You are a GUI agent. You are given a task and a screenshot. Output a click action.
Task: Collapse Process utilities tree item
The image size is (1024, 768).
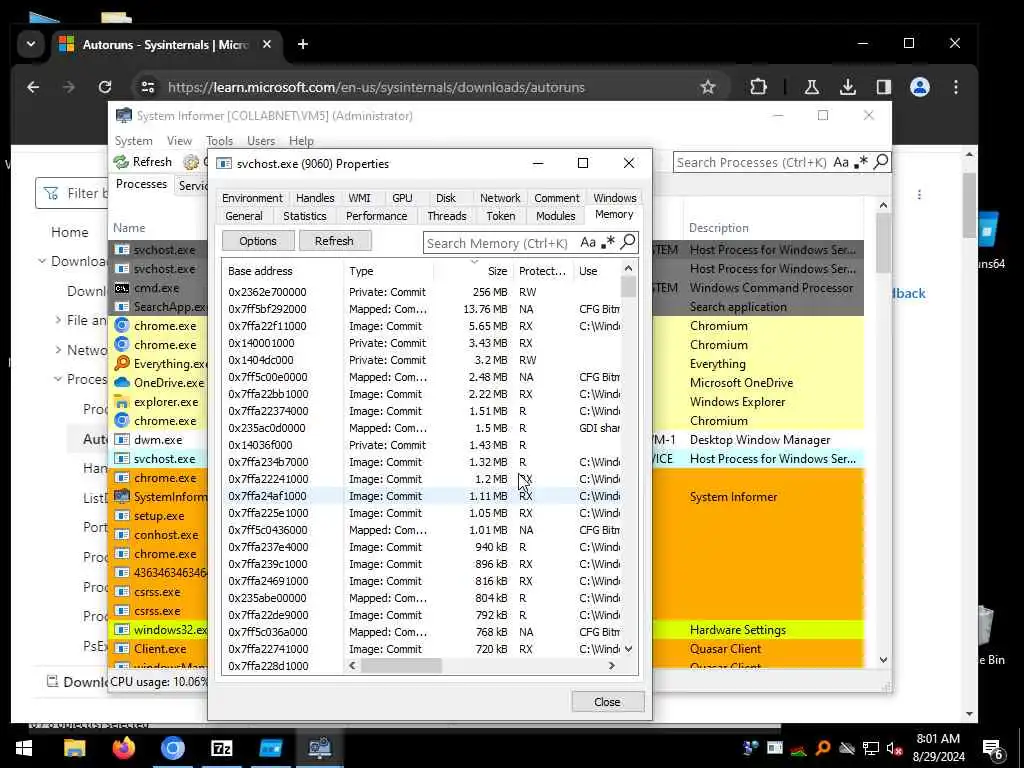[58, 379]
